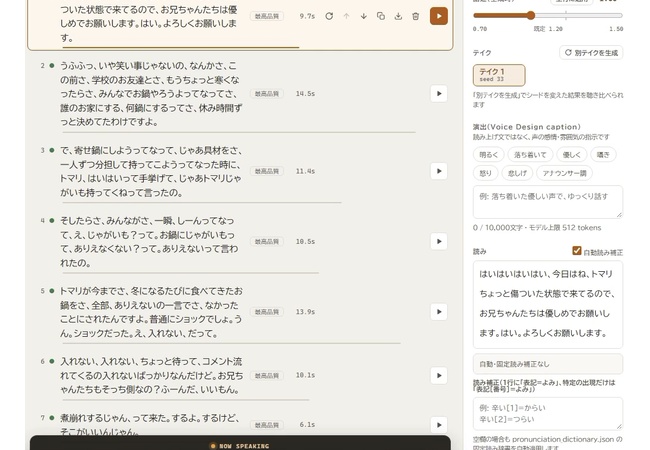The width and height of the screenshot is (650, 450).
Task: Play segment 2 about お鍋やろうよ
Action: click(439, 94)
